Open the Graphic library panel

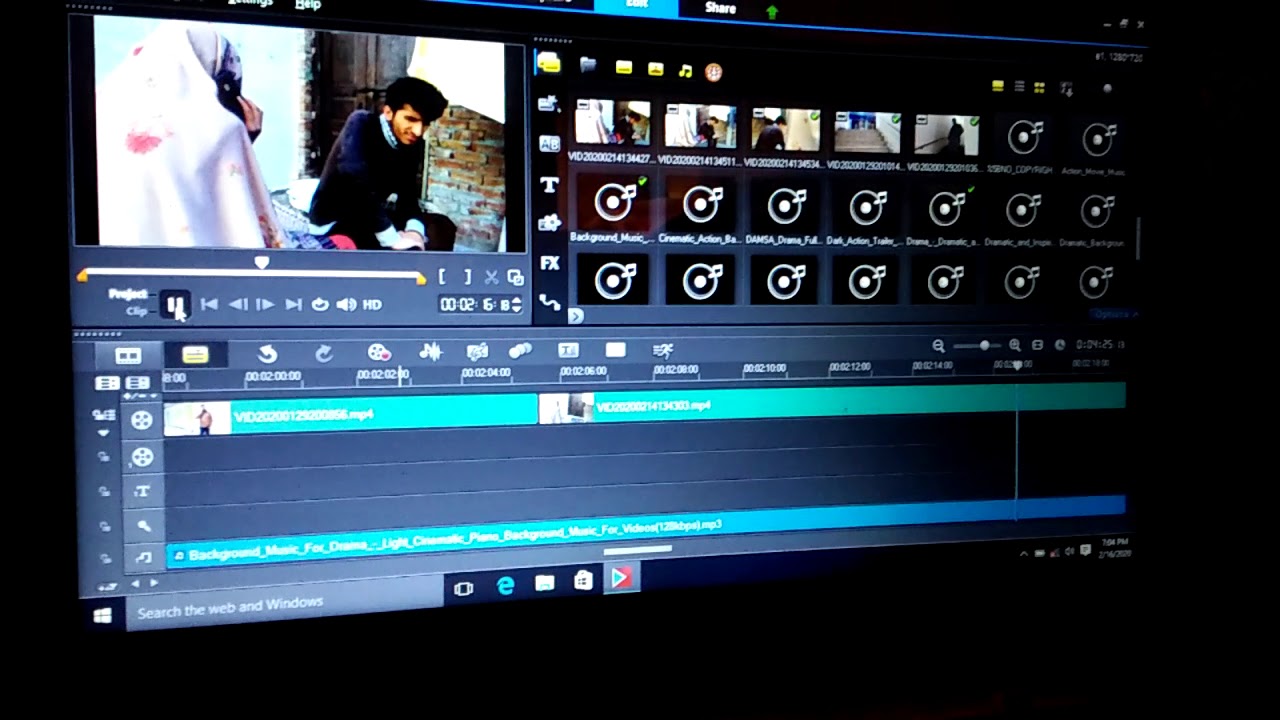coord(549,223)
